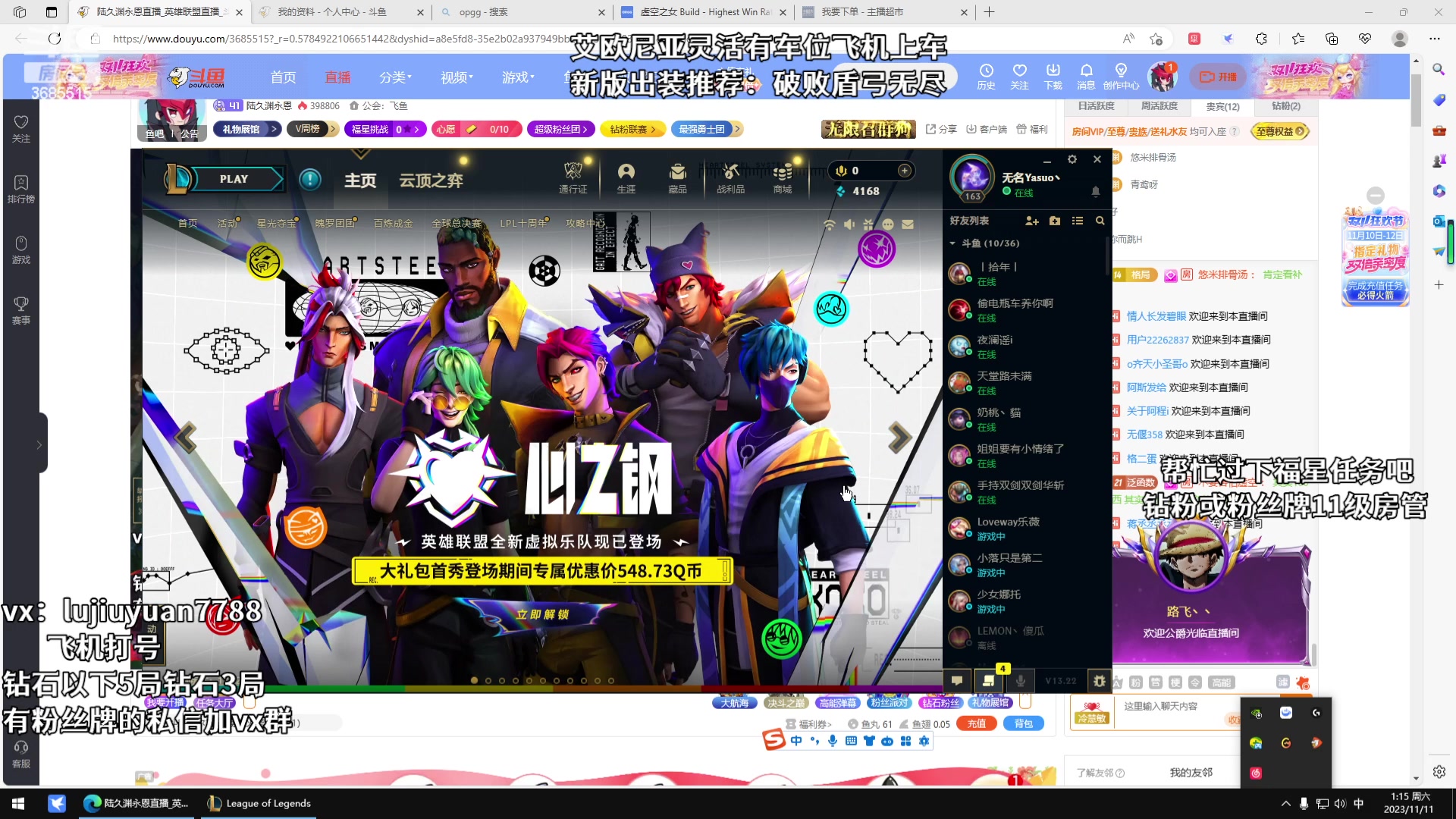The height and width of the screenshot is (819, 1456).
Task: Purchase RP with the plus button
Action: click(904, 171)
